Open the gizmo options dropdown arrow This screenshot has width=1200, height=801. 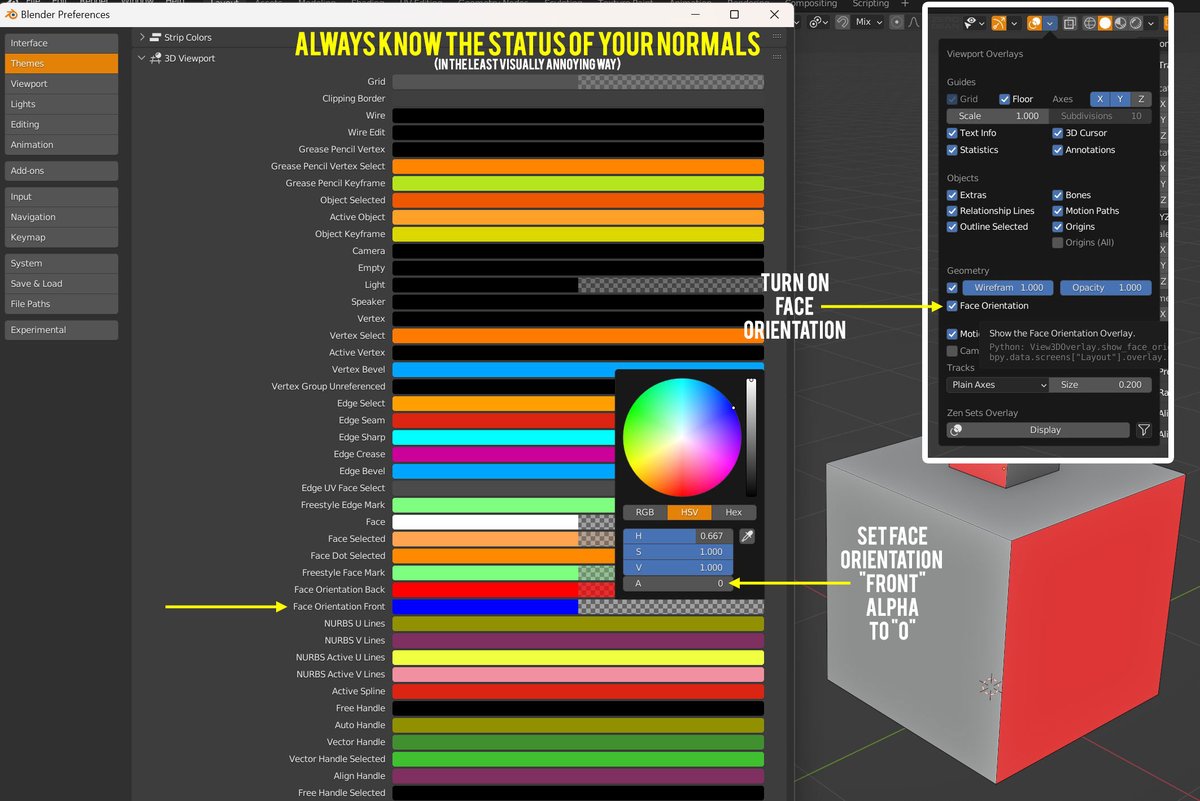1013,23
